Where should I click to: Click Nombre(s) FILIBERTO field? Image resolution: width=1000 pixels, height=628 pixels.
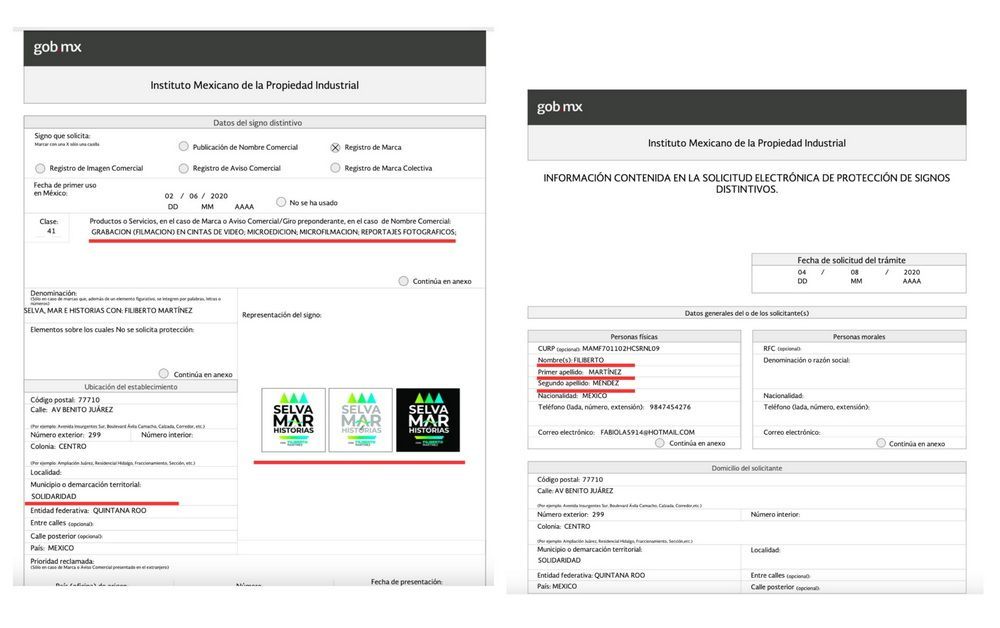tap(570, 360)
